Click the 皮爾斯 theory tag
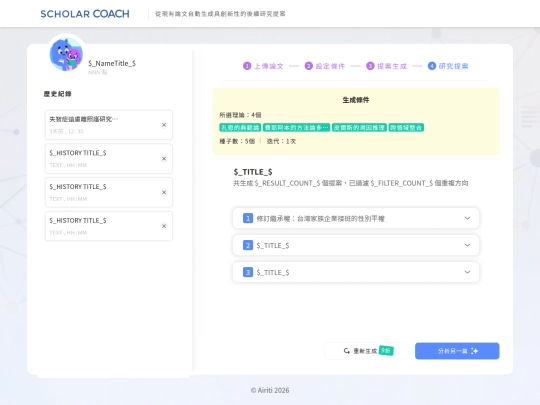This screenshot has width=540, height=405. pos(359,128)
